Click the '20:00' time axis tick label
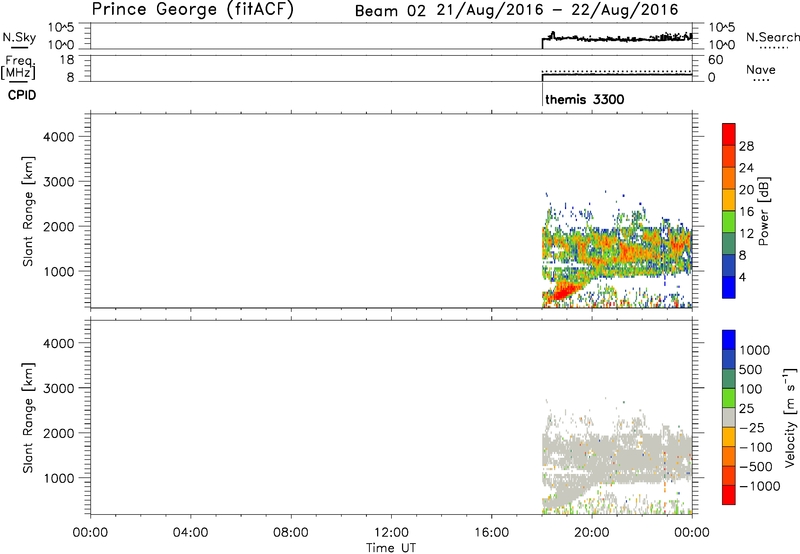800x554 pixels. [x=591, y=533]
